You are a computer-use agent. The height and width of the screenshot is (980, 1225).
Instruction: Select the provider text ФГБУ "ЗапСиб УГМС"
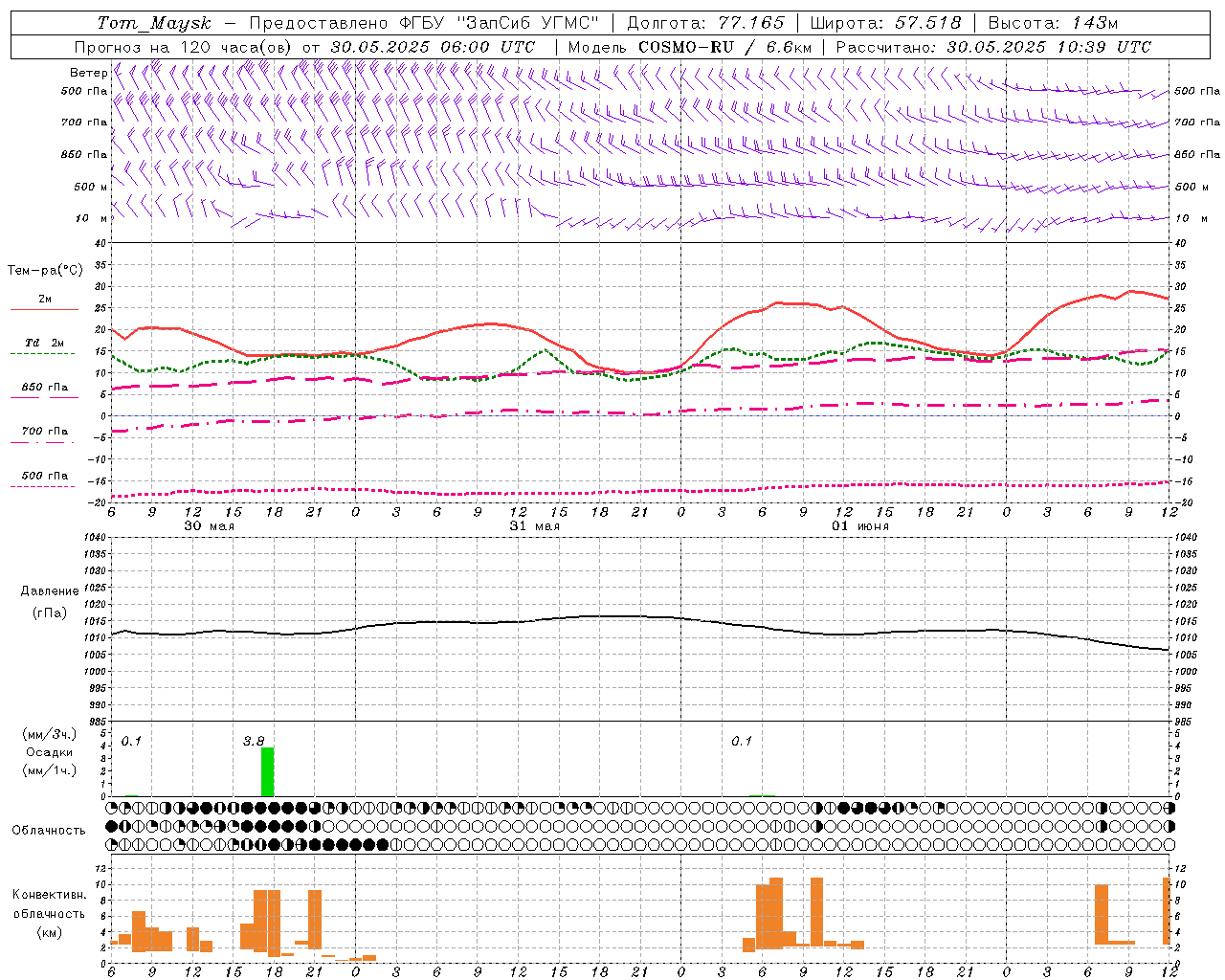coord(501,23)
